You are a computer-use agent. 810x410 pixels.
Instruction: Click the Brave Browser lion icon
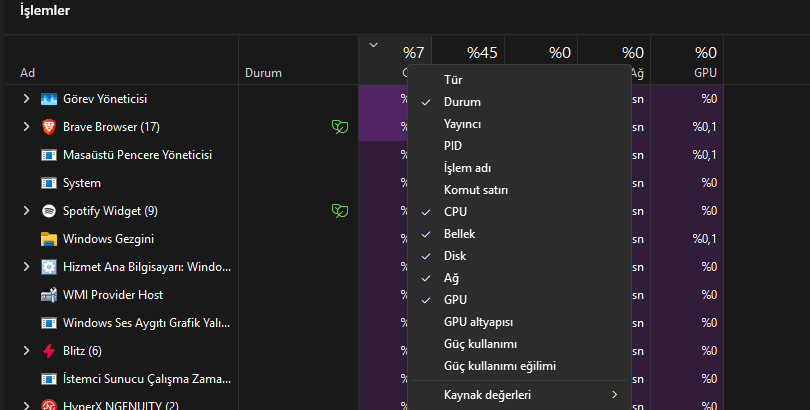[x=49, y=127]
